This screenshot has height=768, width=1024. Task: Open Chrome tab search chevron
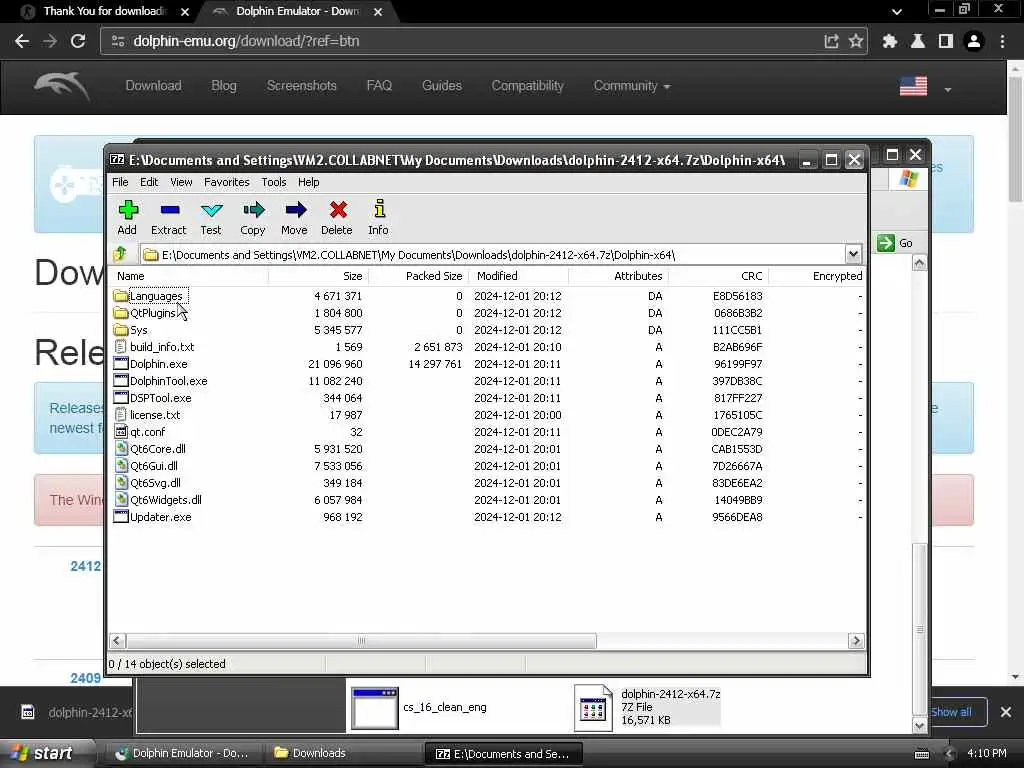click(897, 11)
